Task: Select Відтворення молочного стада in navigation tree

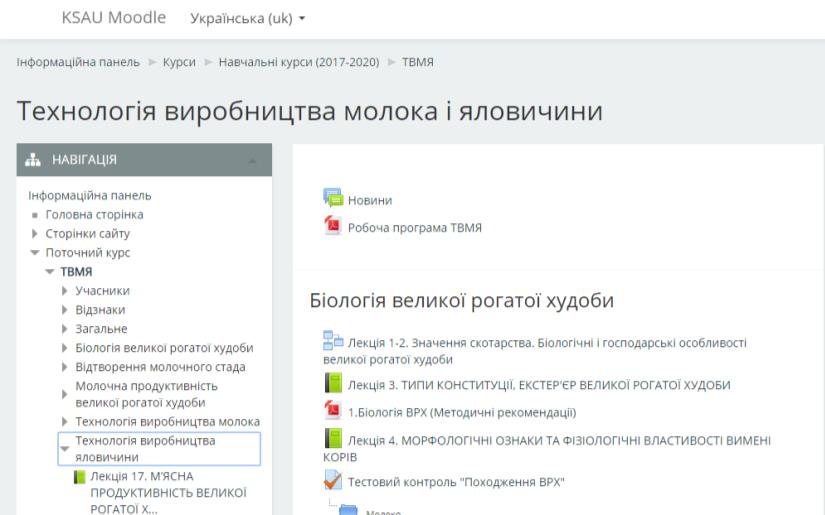Action: (x=160, y=367)
